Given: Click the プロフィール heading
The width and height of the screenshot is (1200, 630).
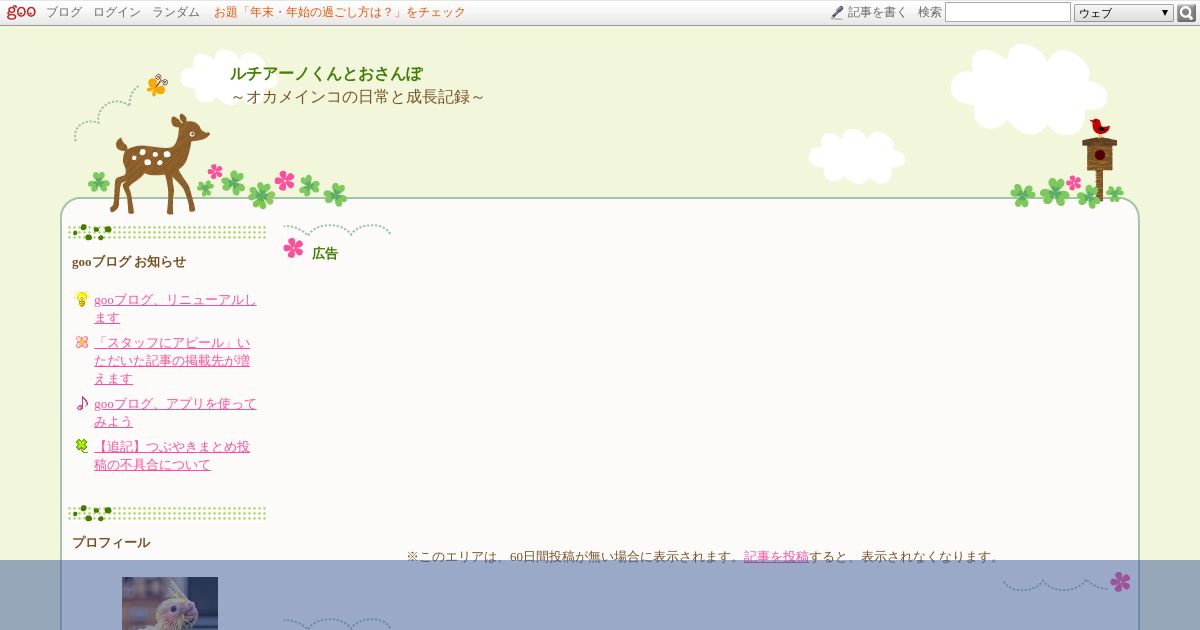Looking at the screenshot, I should coord(111,543).
